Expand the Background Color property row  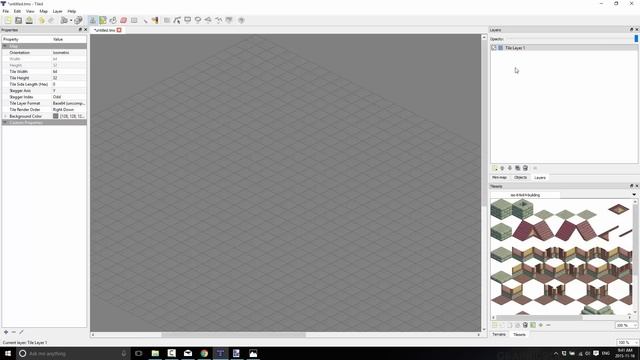click(x=5, y=116)
